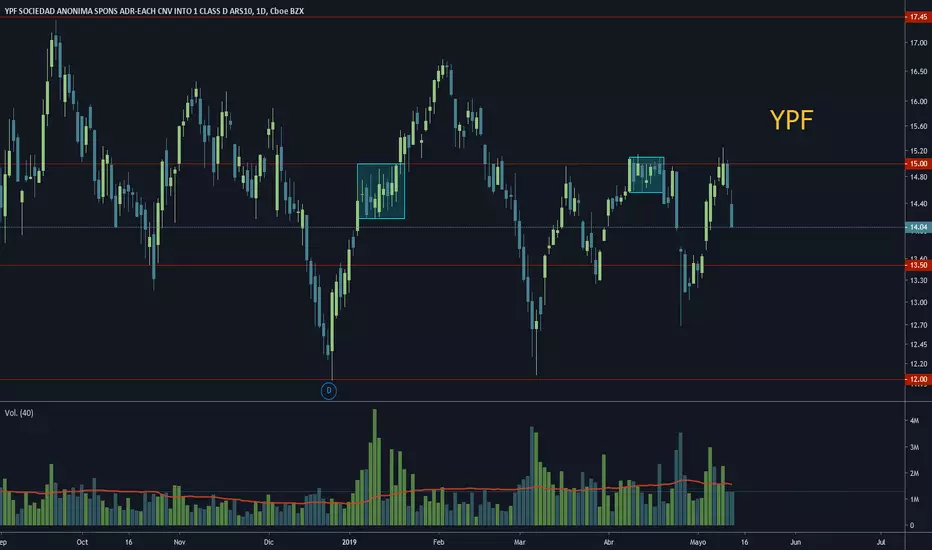This screenshot has height=550, width=932.
Task: Click the April teal rectangle drawing
Action: pos(646,175)
